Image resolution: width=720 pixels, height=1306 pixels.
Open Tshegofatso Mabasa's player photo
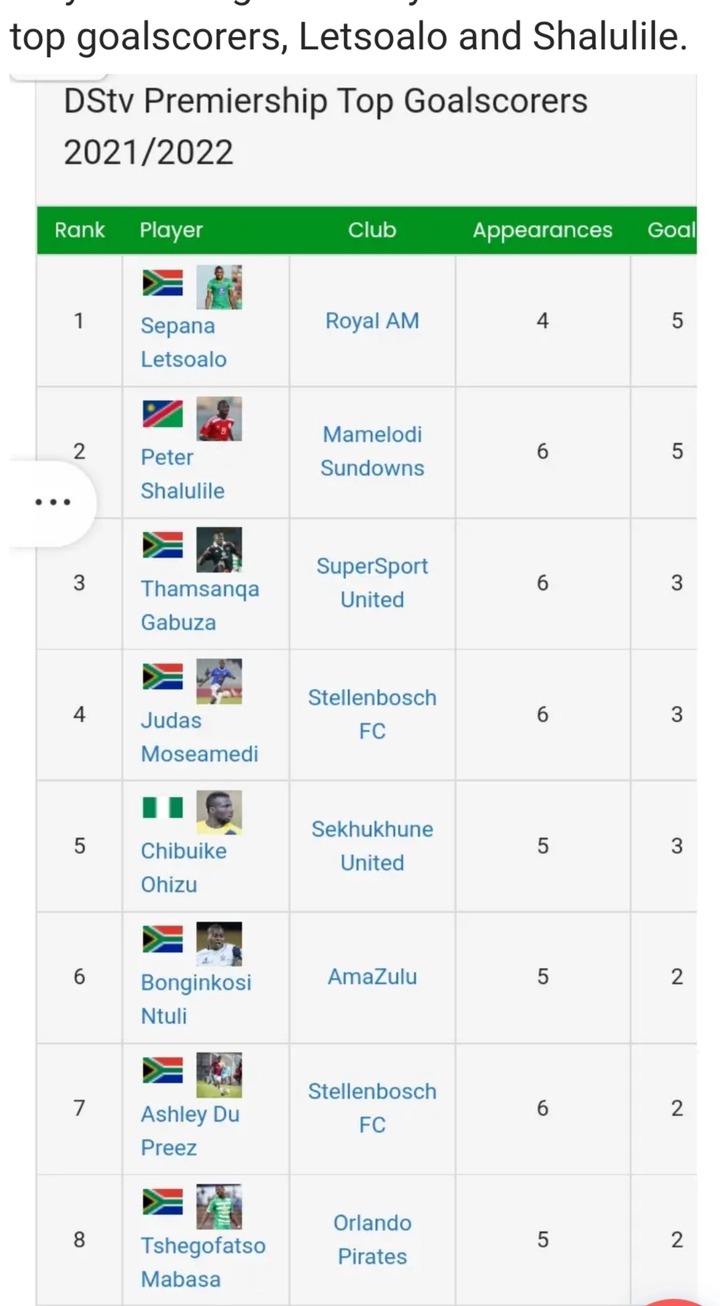coord(218,1207)
